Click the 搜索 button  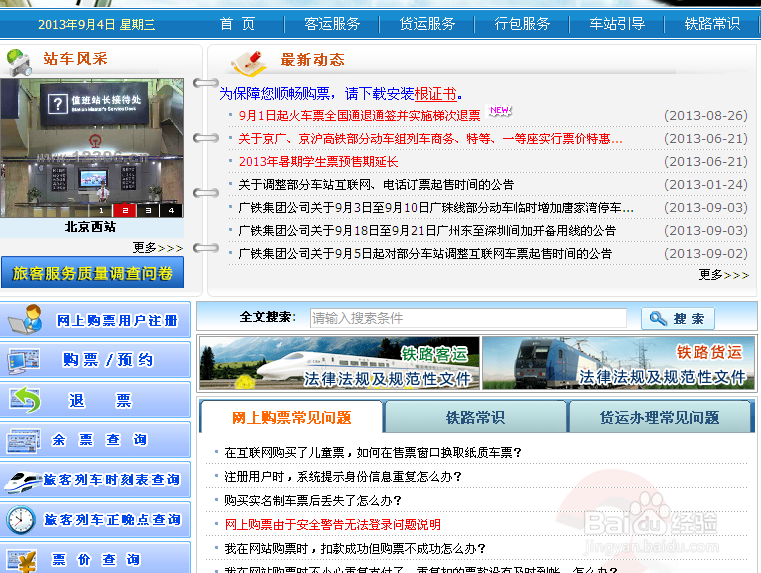click(678, 319)
